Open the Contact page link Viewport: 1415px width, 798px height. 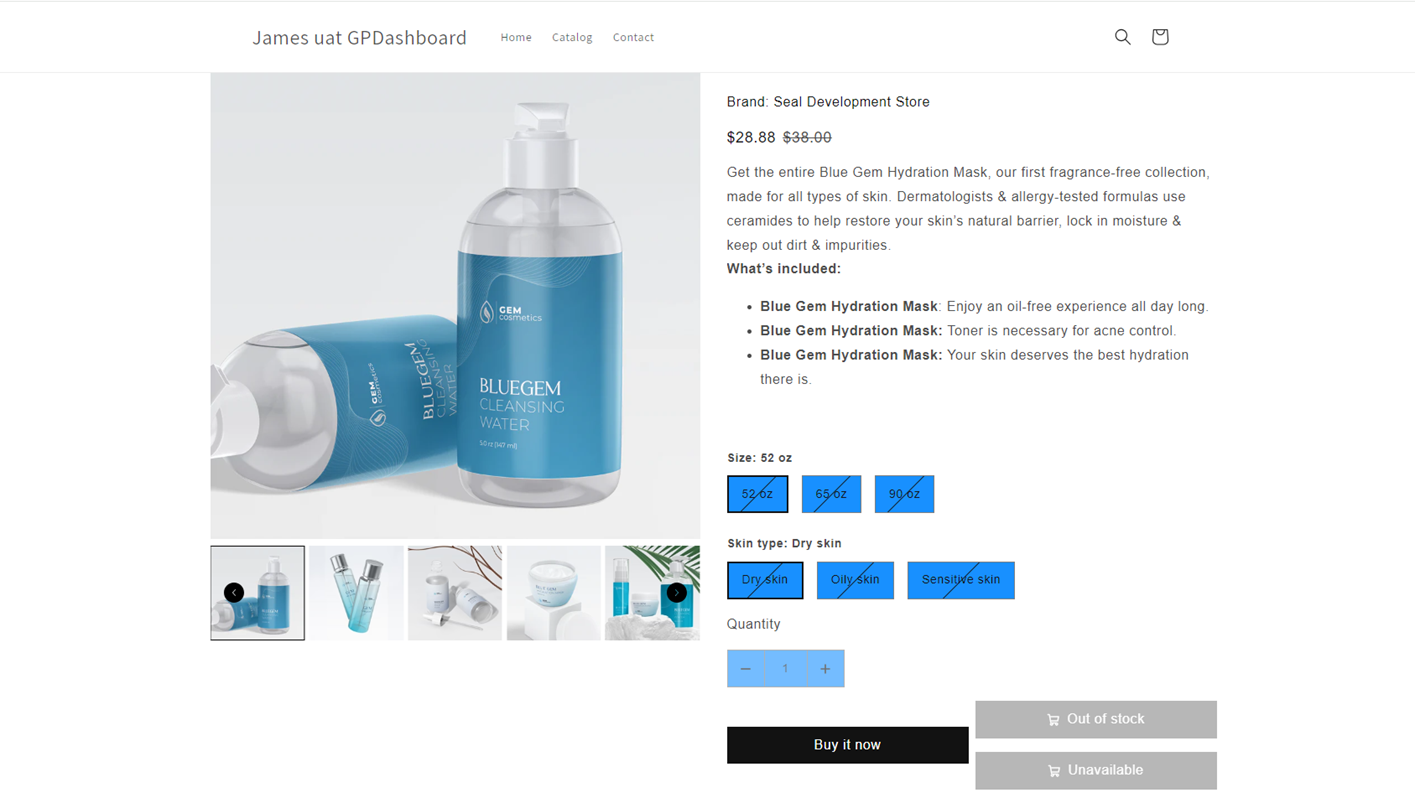click(x=633, y=37)
